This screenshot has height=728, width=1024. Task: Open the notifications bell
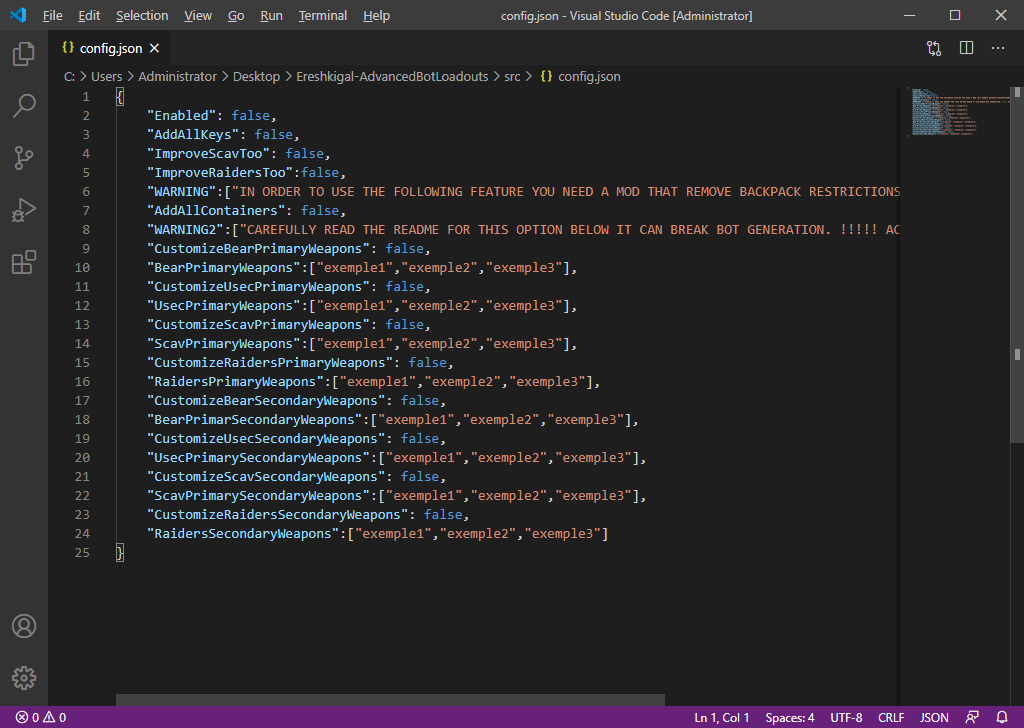(x=1002, y=718)
